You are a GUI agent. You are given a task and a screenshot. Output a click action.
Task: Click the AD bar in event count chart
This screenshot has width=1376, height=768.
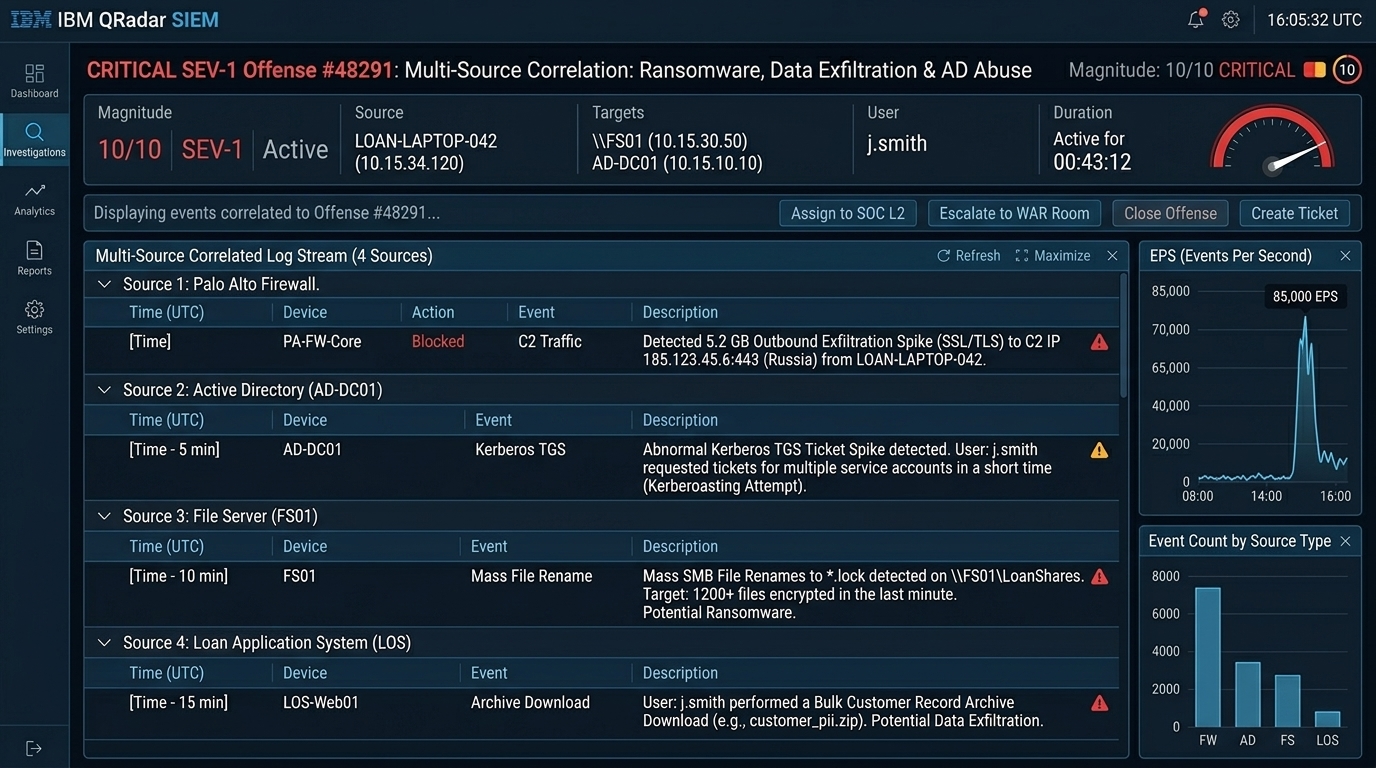pyautogui.click(x=1247, y=694)
